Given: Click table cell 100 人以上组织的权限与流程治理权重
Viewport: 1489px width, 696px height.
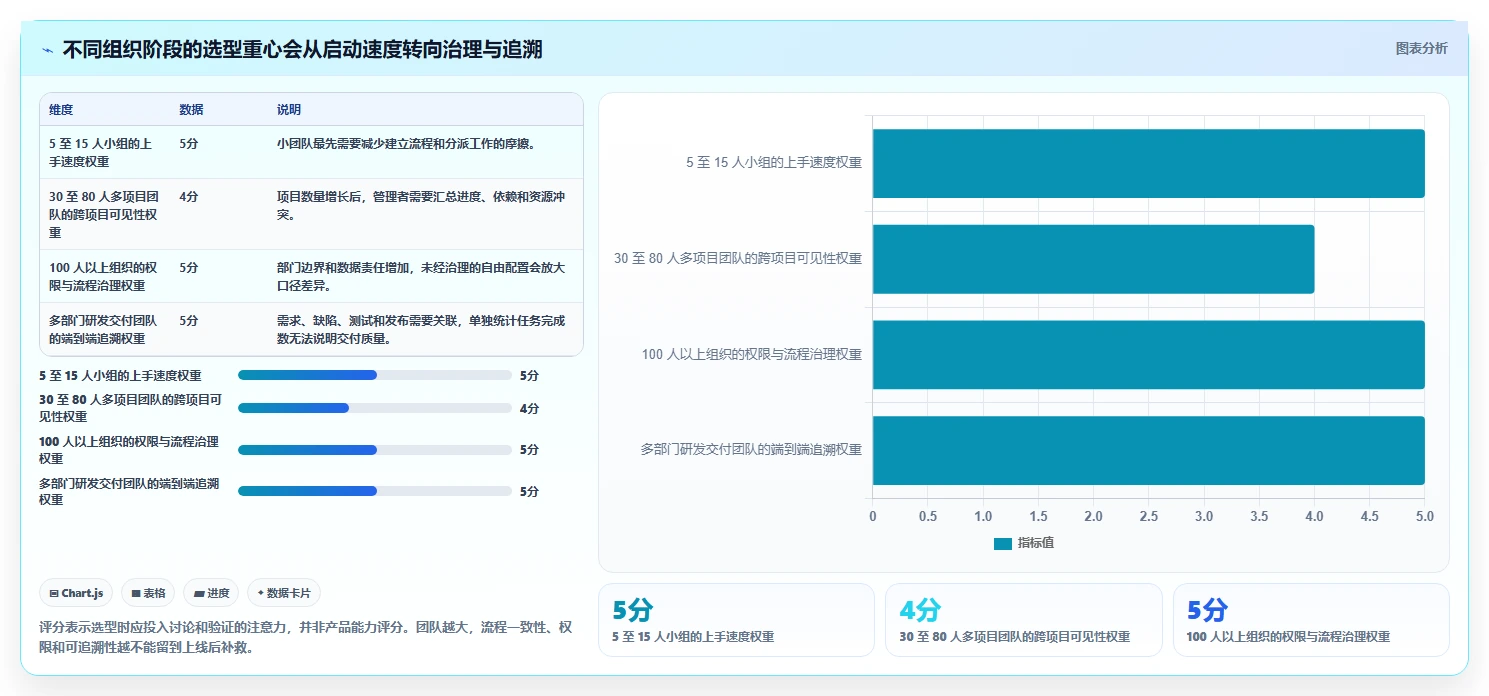Looking at the screenshot, I should (x=105, y=276).
